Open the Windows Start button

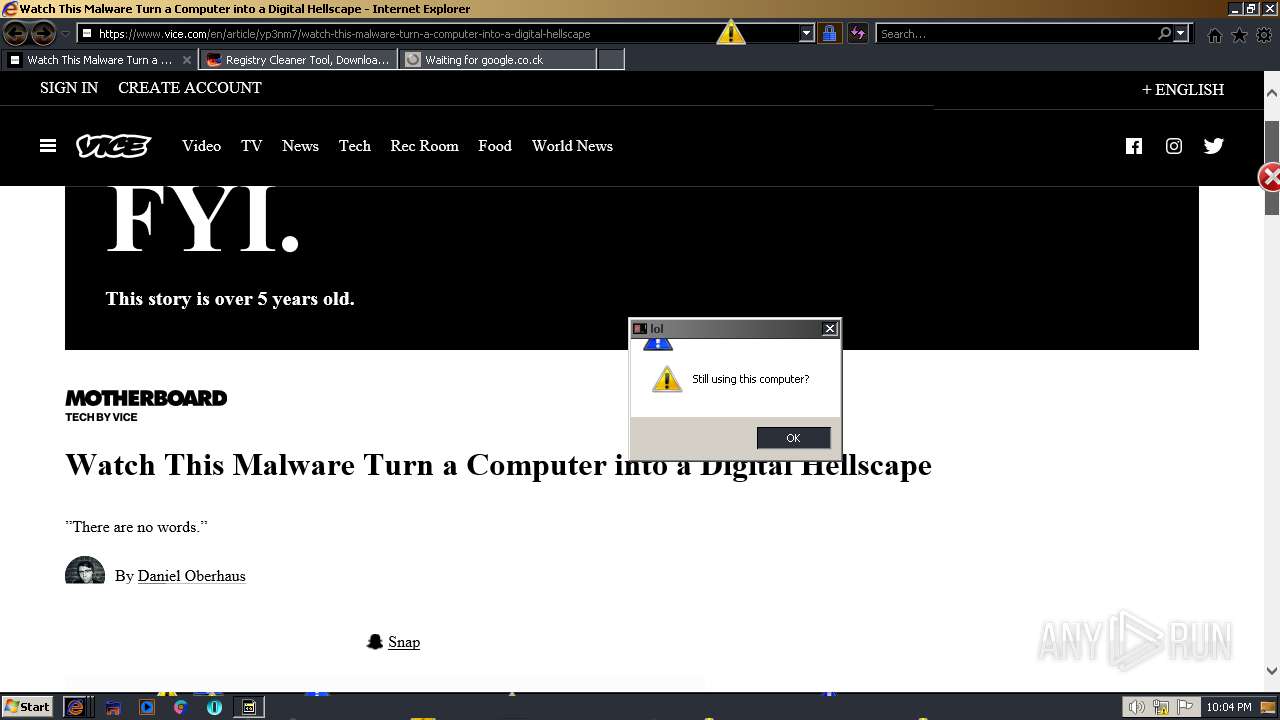[27, 707]
